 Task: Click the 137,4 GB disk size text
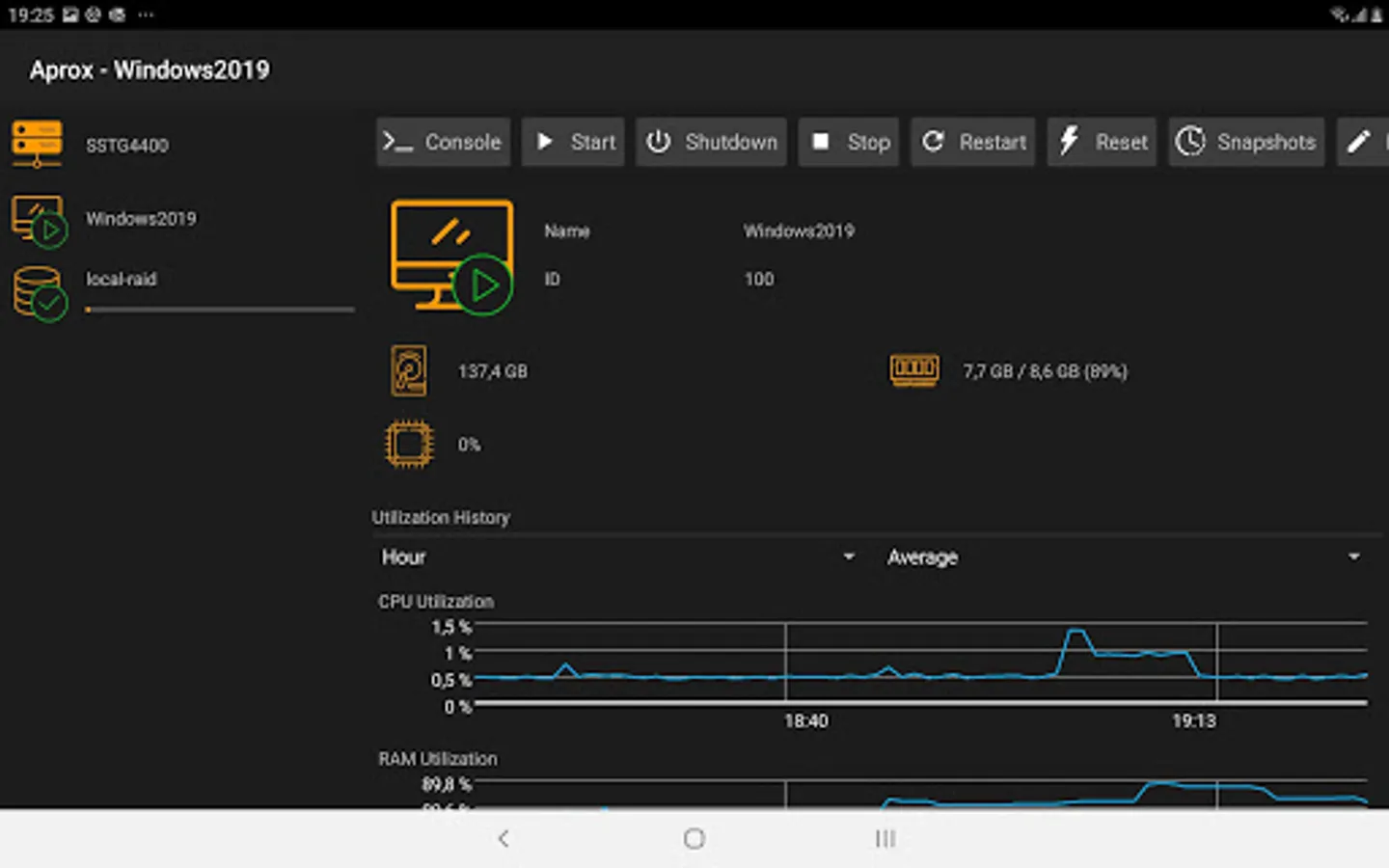point(493,371)
